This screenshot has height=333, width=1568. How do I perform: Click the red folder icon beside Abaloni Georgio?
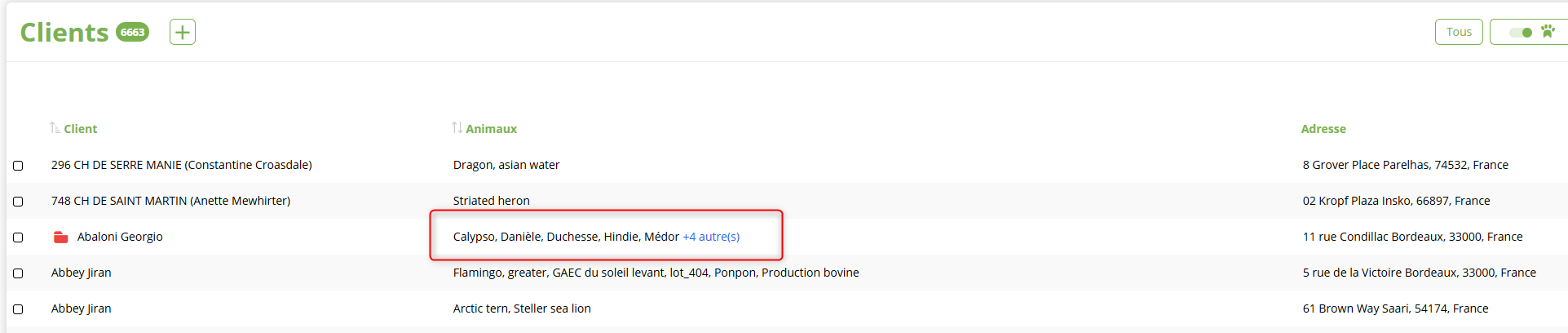tap(60, 237)
